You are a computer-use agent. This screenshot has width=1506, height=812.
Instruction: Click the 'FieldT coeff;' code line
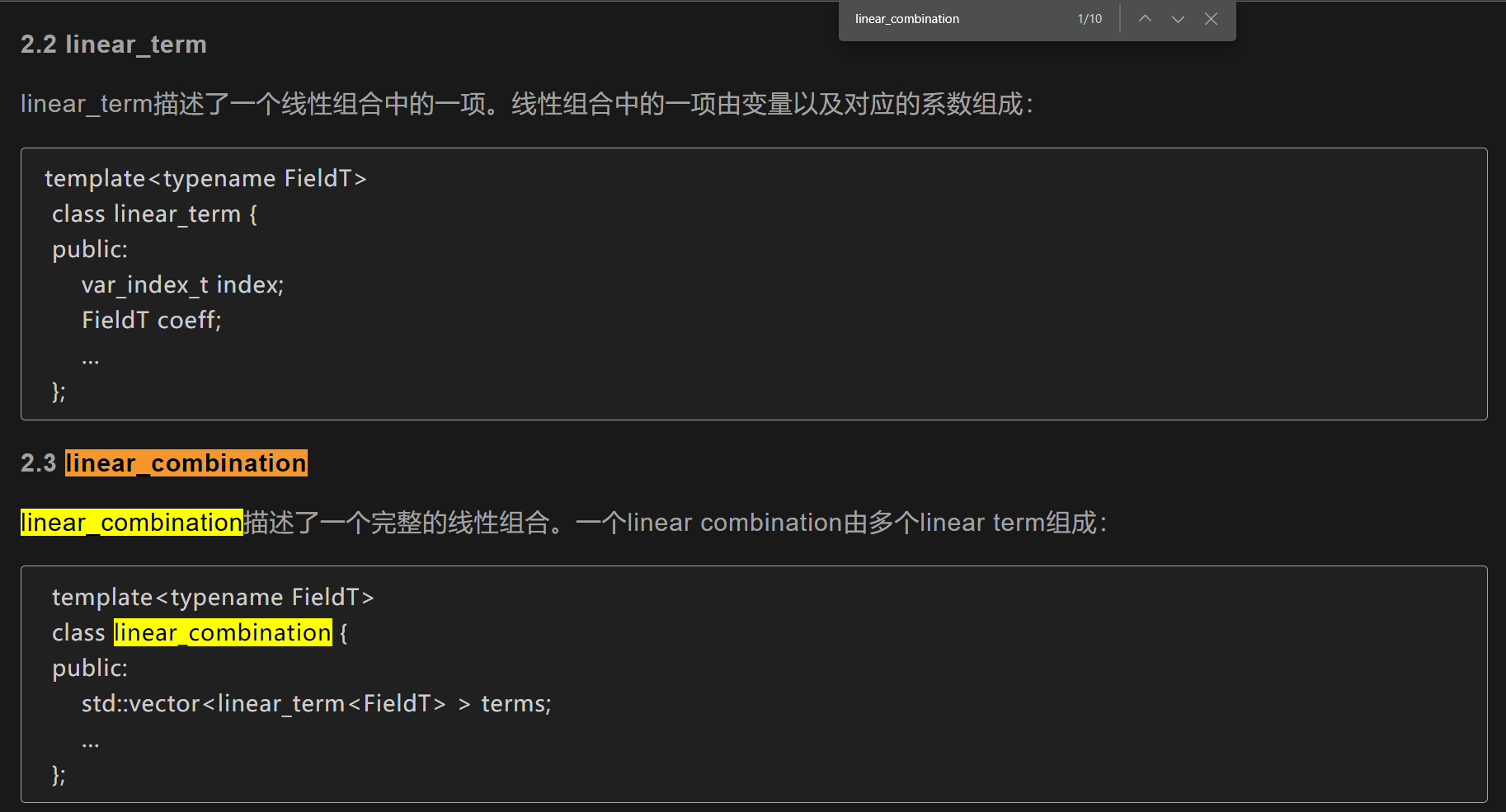click(x=152, y=320)
